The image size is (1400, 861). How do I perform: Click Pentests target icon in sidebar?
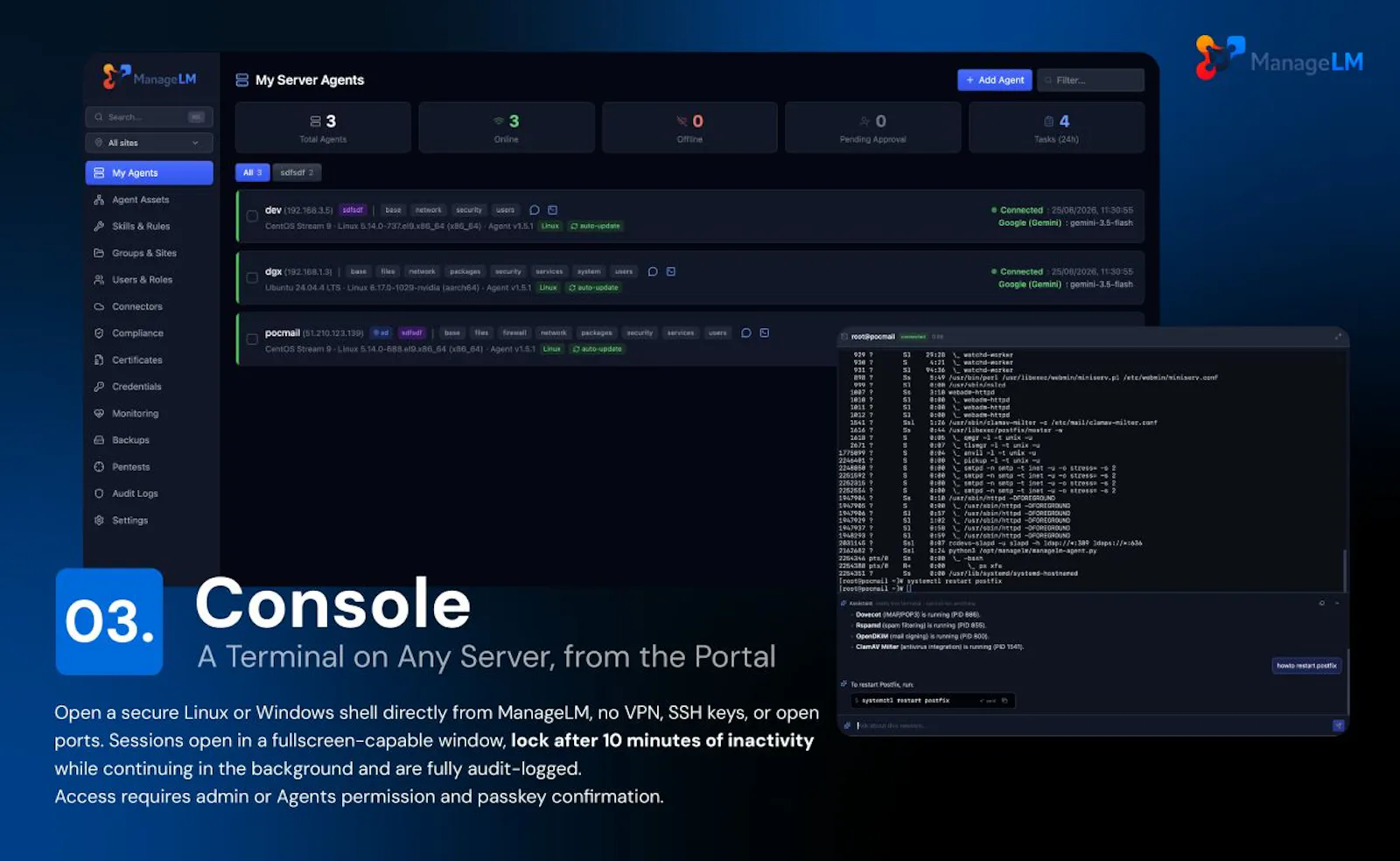(x=99, y=466)
